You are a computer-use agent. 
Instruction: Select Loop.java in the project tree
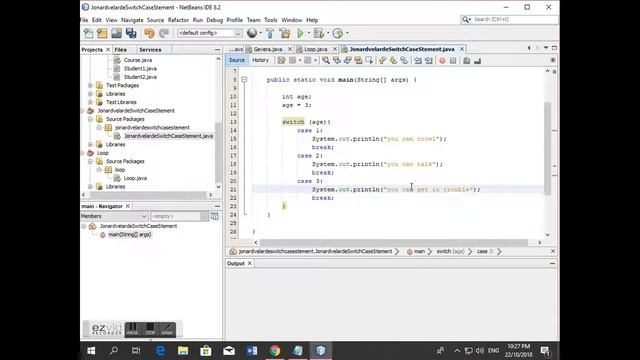(135, 178)
